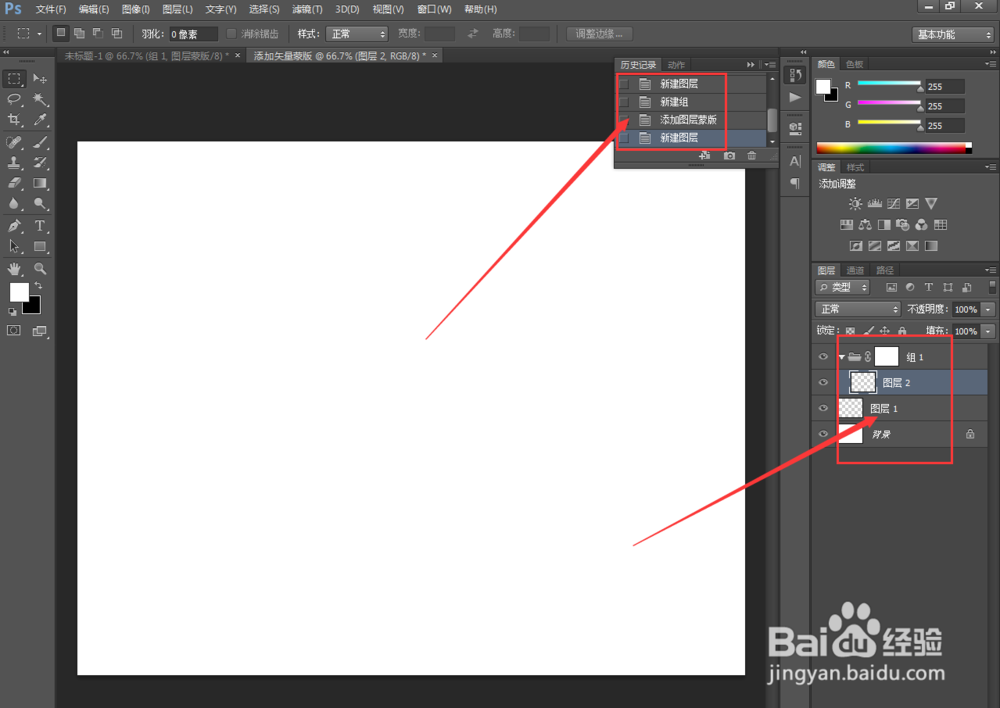The width and height of the screenshot is (1000, 708).
Task: Switch to the 样式 panel tab
Action: pyautogui.click(x=855, y=168)
